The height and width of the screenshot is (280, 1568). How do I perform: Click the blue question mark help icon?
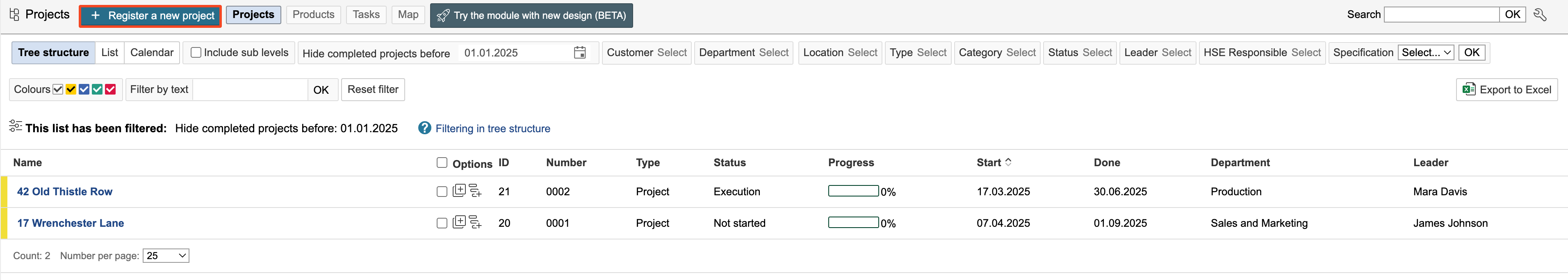424,128
